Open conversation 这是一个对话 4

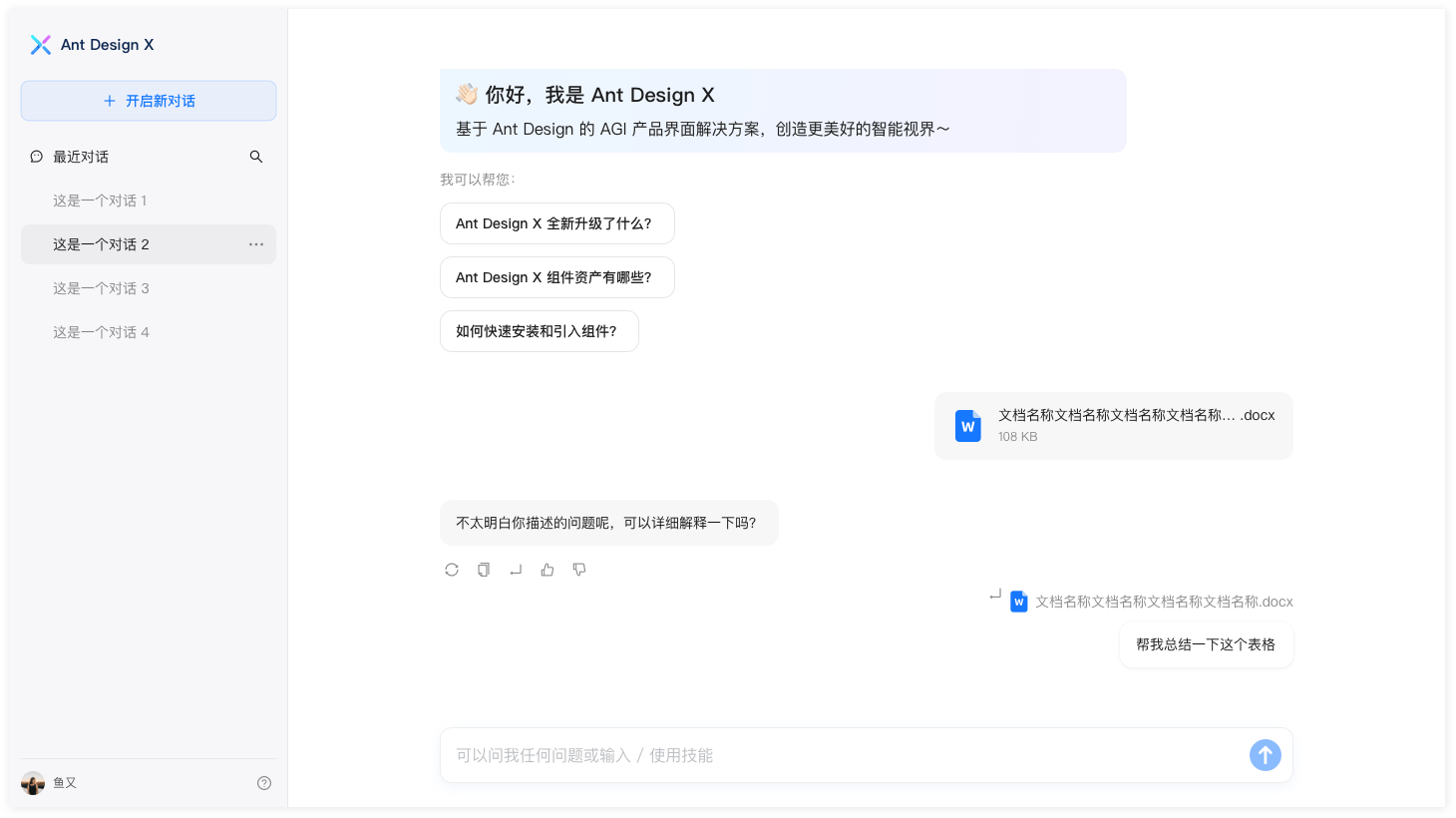(149, 332)
